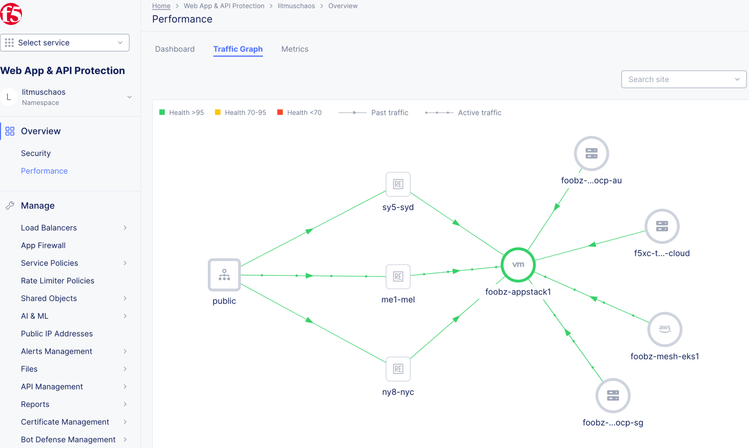Open the Security page in sidebar
749x448 pixels.
(36, 153)
